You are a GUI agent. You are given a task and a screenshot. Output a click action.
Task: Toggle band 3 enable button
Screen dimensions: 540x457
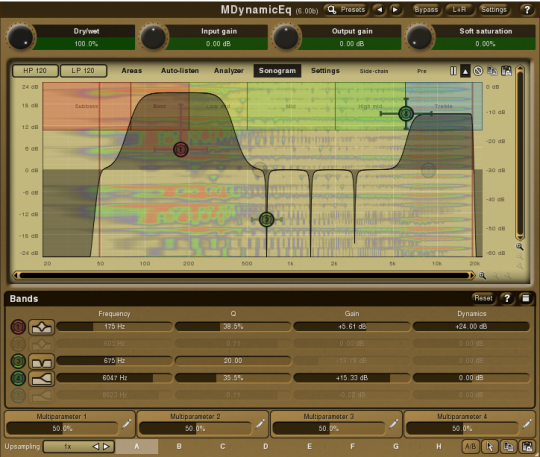pos(18,361)
